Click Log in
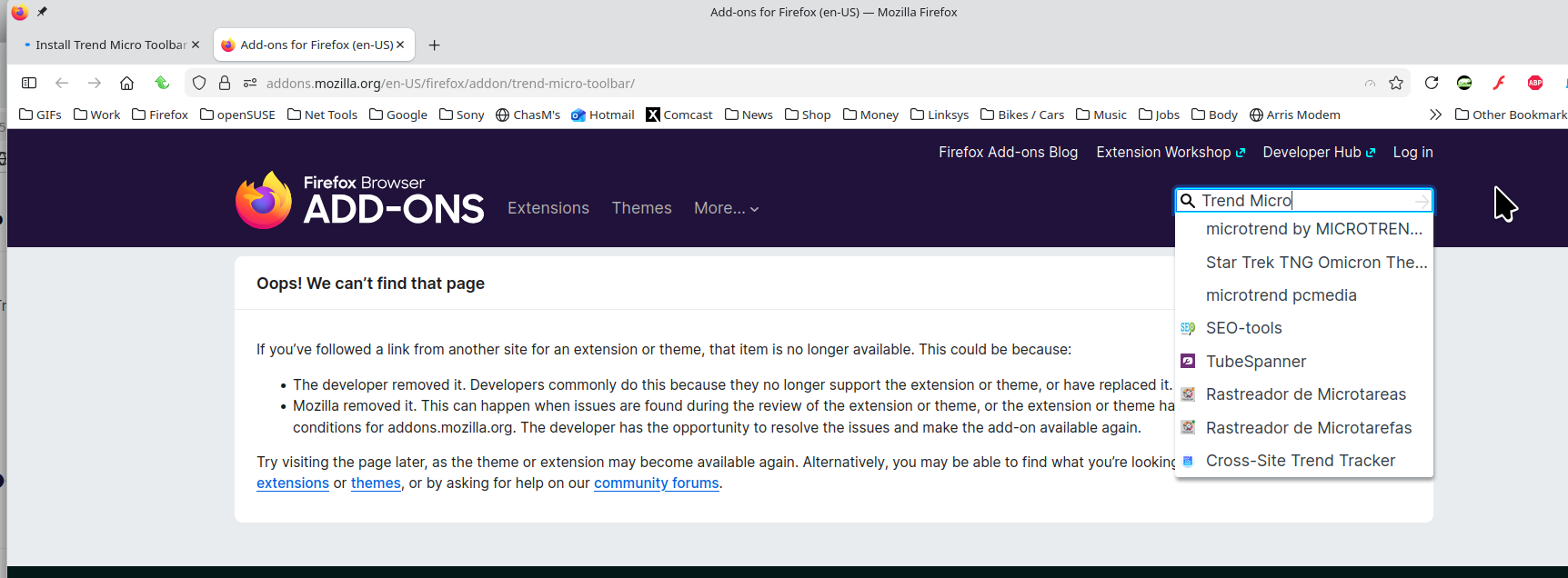This screenshot has width=1568, height=578. click(1412, 152)
